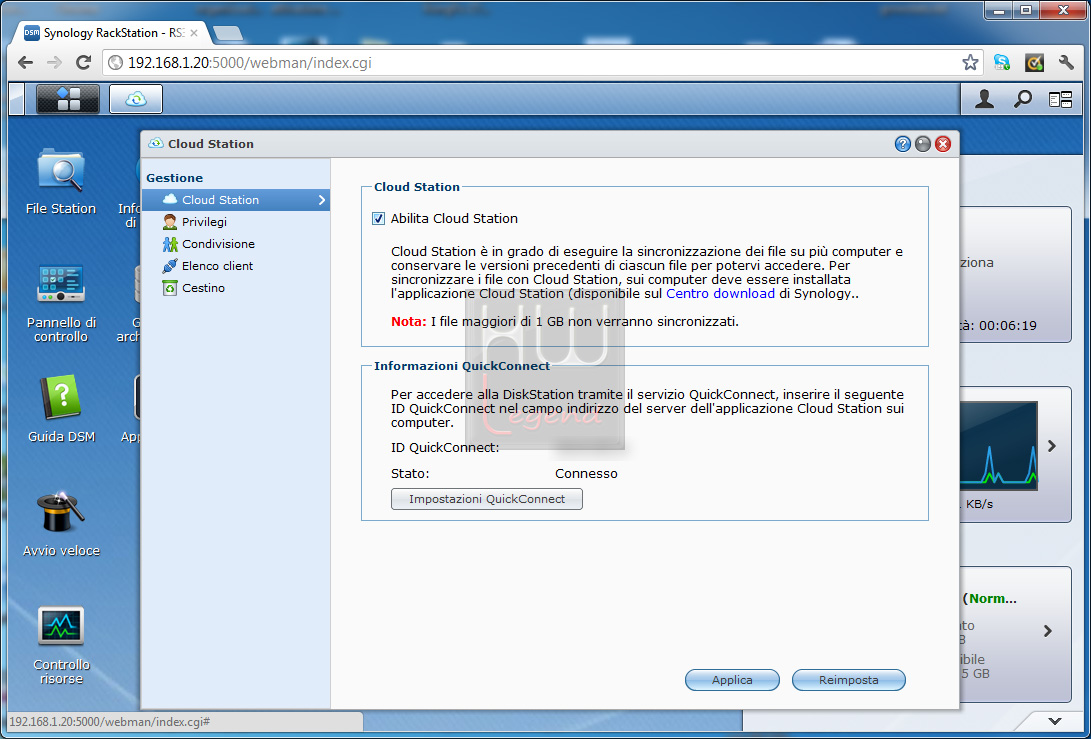1091x739 pixels.
Task: Close the Synology RackStation tab
Action: tap(194, 33)
